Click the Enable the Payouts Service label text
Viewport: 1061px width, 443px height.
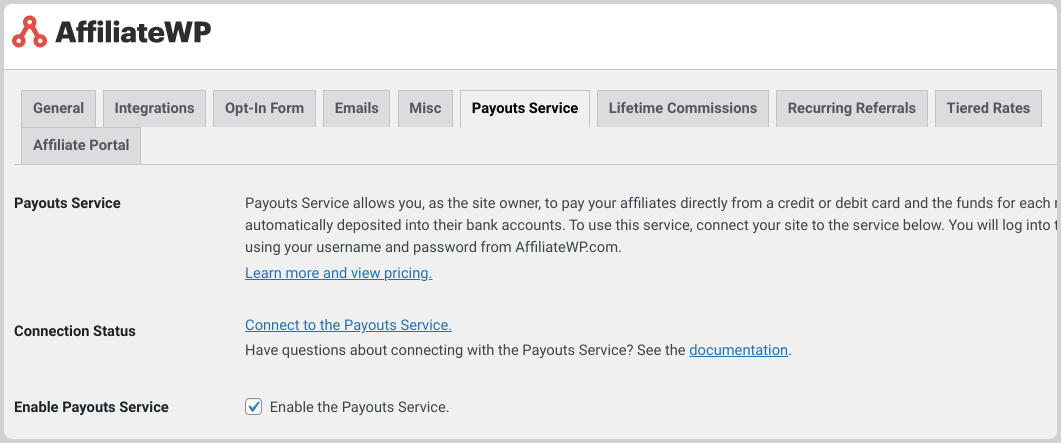pyautogui.click(x=359, y=407)
